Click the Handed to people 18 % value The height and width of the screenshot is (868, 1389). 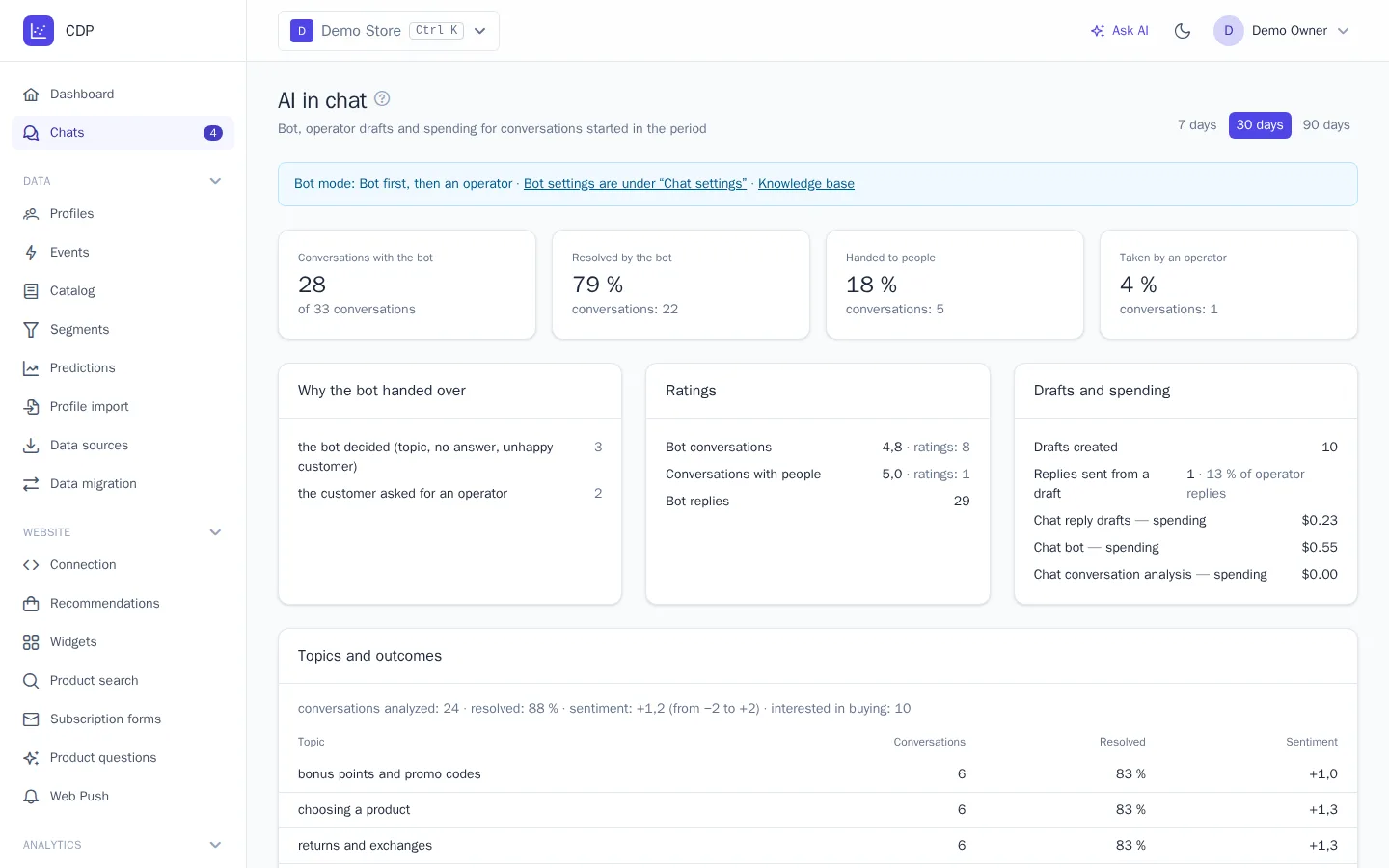click(x=872, y=285)
